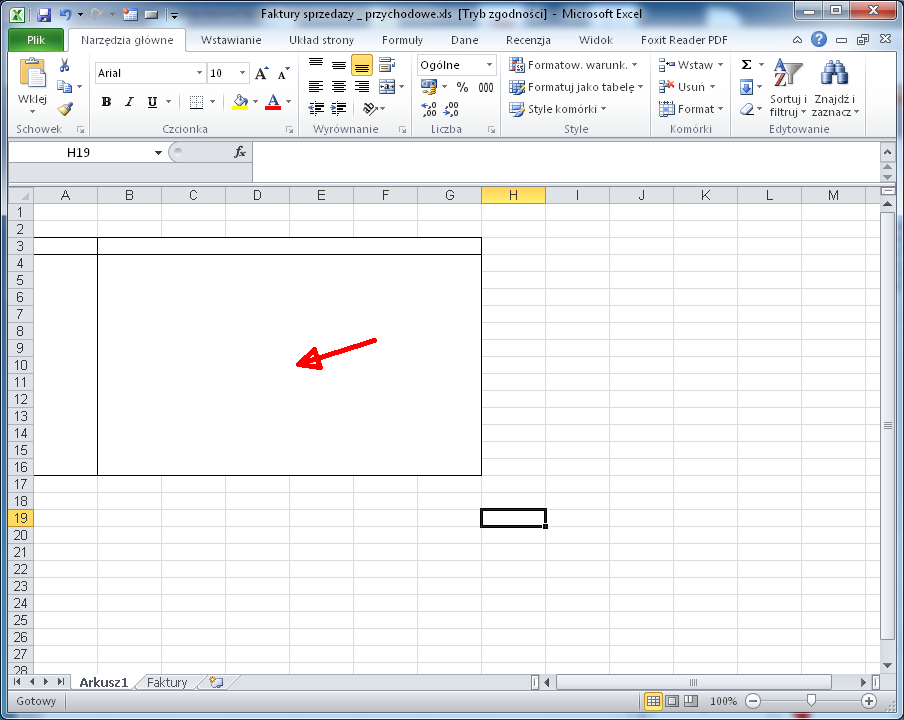Toggle Italic formatting
This screenshot has height=720, width=904.
point(130,102)
